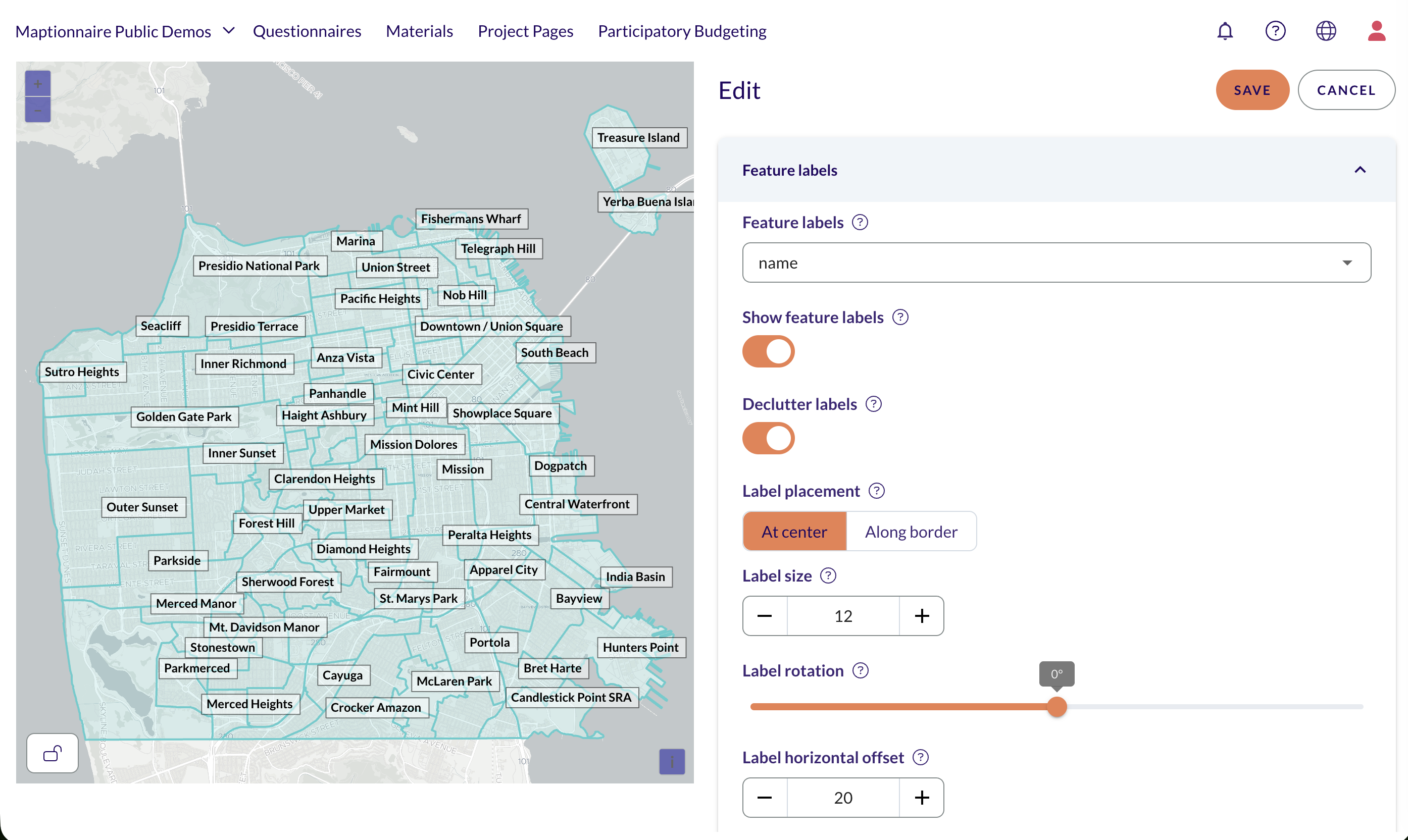1408x840 pixels.
Task: Open Participatory Budgeting
Action: tap(682, 31)
